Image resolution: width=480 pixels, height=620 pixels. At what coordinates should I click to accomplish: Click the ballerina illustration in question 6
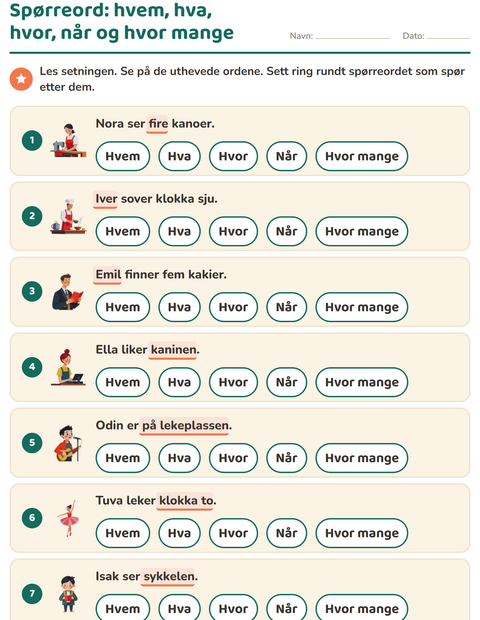69,518
